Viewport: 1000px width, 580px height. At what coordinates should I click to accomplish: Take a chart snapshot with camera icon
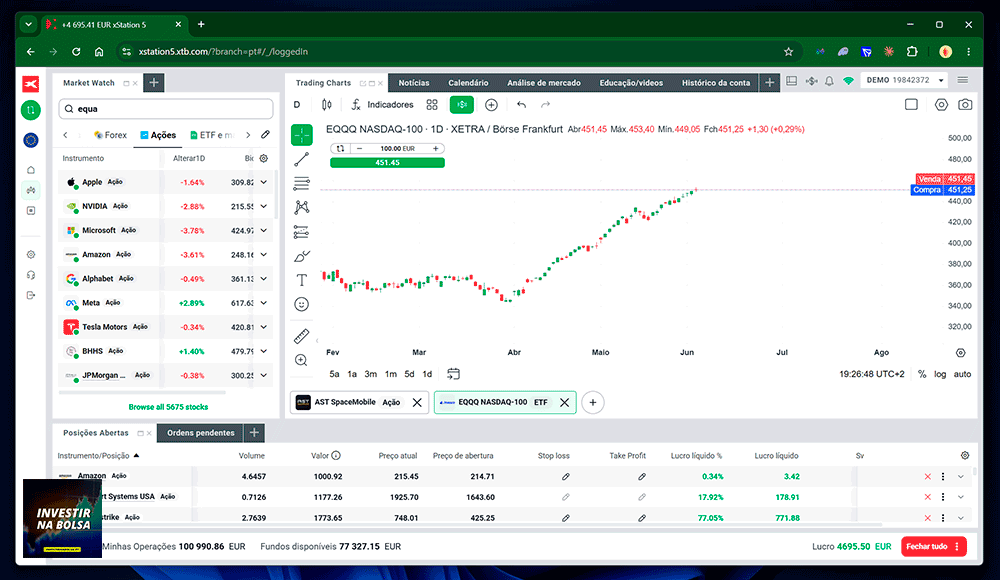coord(966,105)
